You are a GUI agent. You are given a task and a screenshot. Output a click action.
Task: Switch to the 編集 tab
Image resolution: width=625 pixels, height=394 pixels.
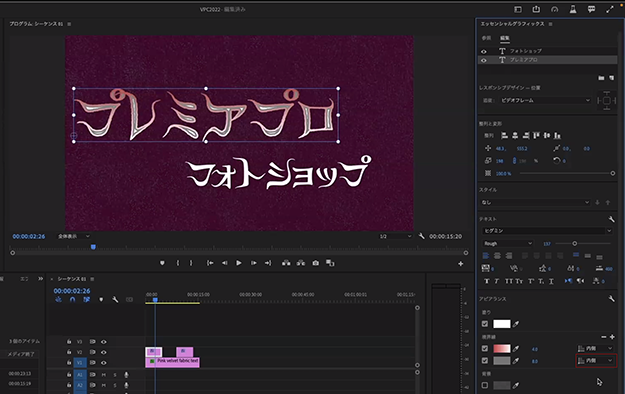coord(505,38)
